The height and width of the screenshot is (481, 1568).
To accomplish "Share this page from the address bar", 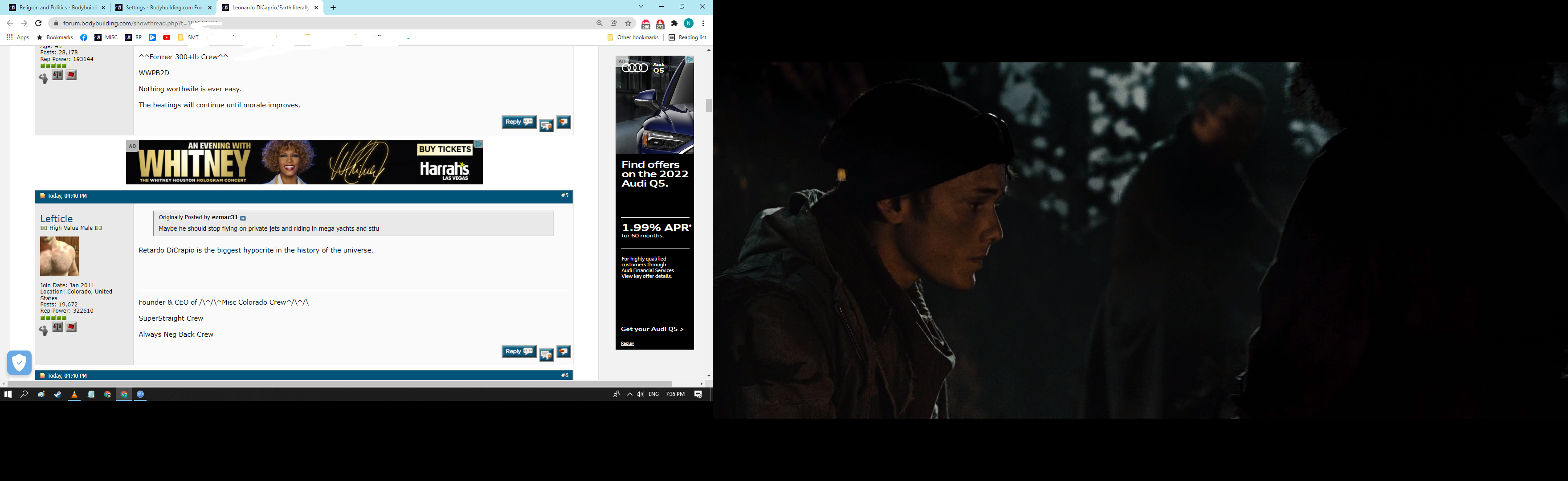I will click(613, 23).
